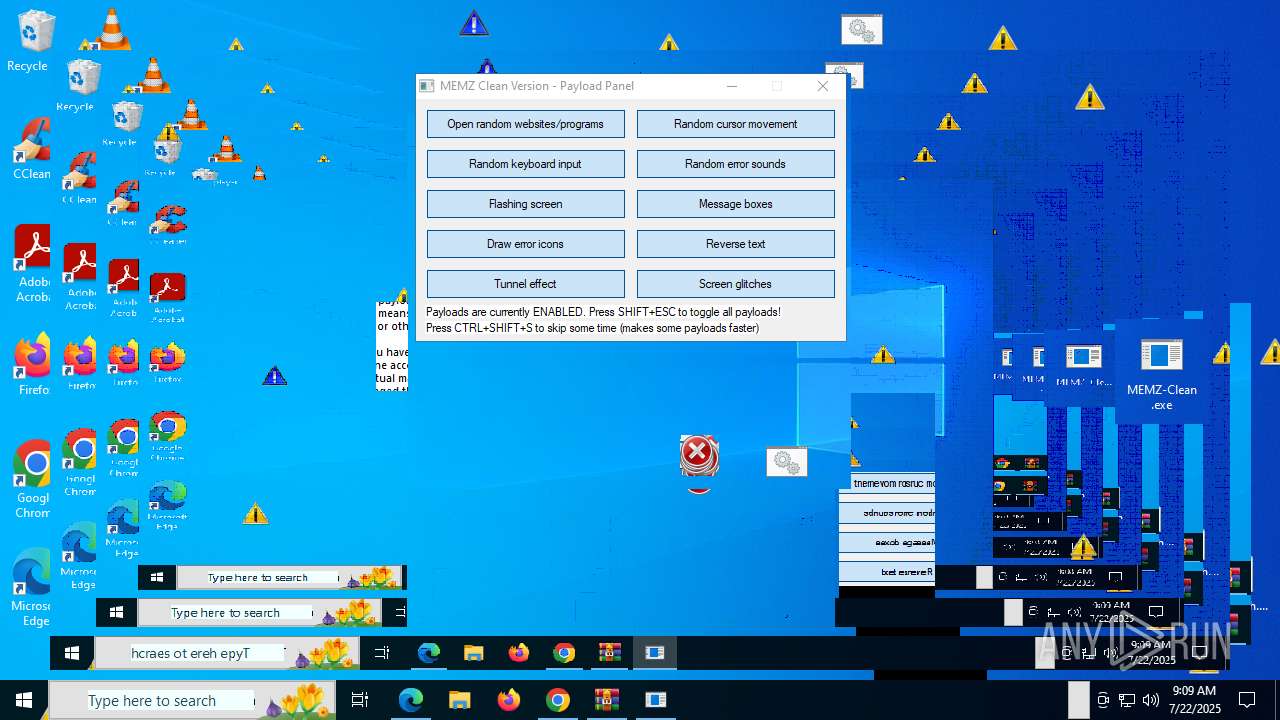Open the Meet Now tray icon

1103,700
